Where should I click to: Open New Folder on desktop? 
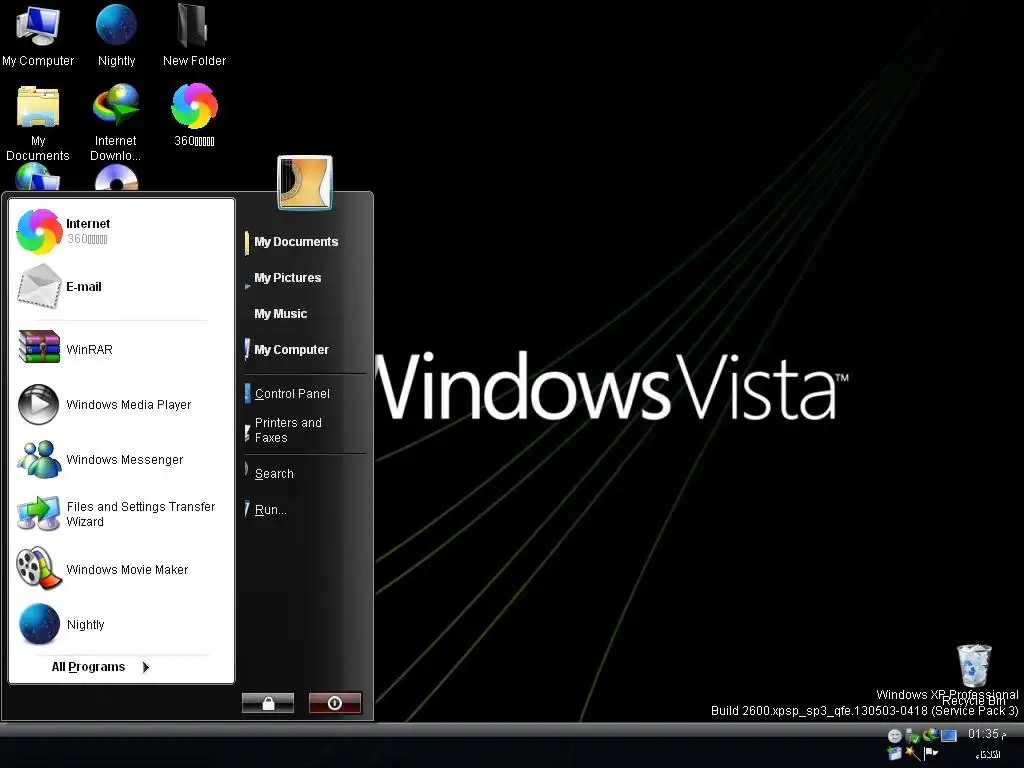coord(194,34)
